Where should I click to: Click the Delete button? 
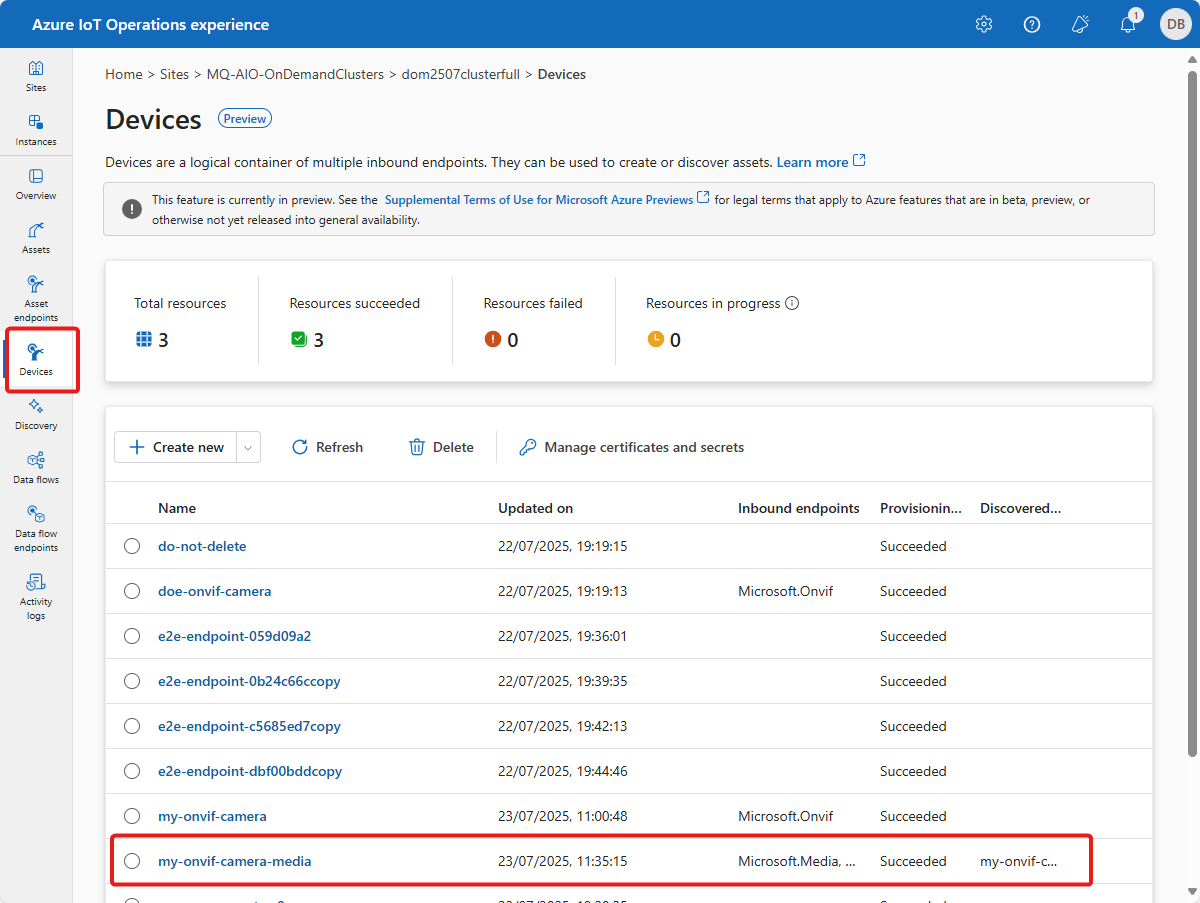[441, 447]
